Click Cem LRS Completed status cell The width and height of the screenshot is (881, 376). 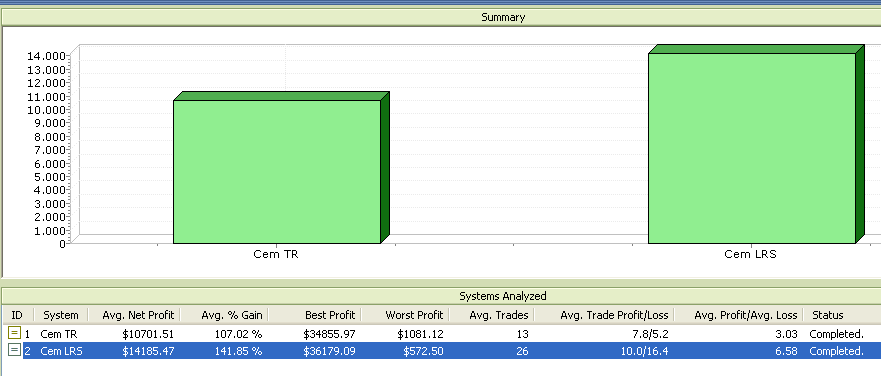point(836,351)
